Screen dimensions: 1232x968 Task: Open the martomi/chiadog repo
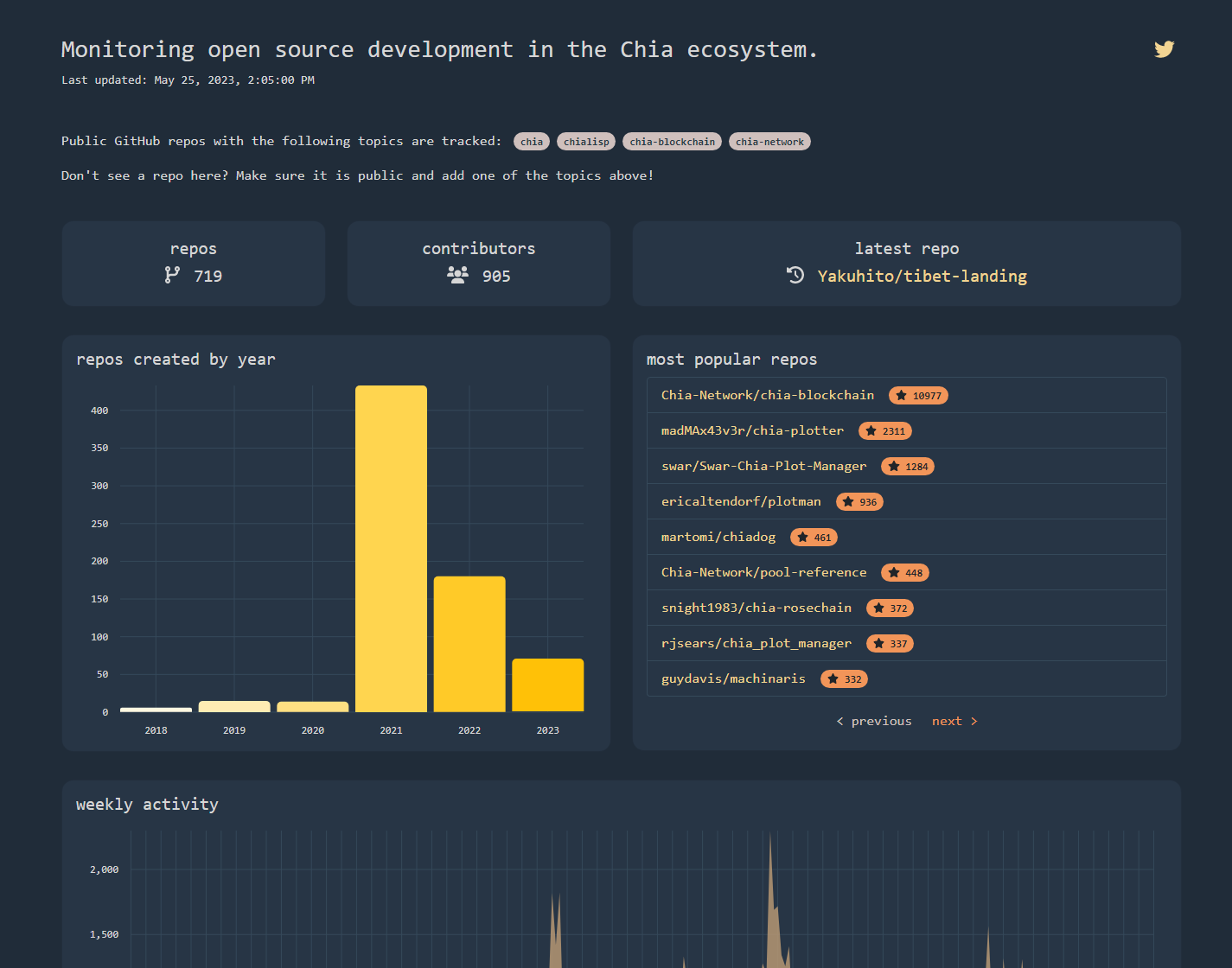[x=718, y=537]
